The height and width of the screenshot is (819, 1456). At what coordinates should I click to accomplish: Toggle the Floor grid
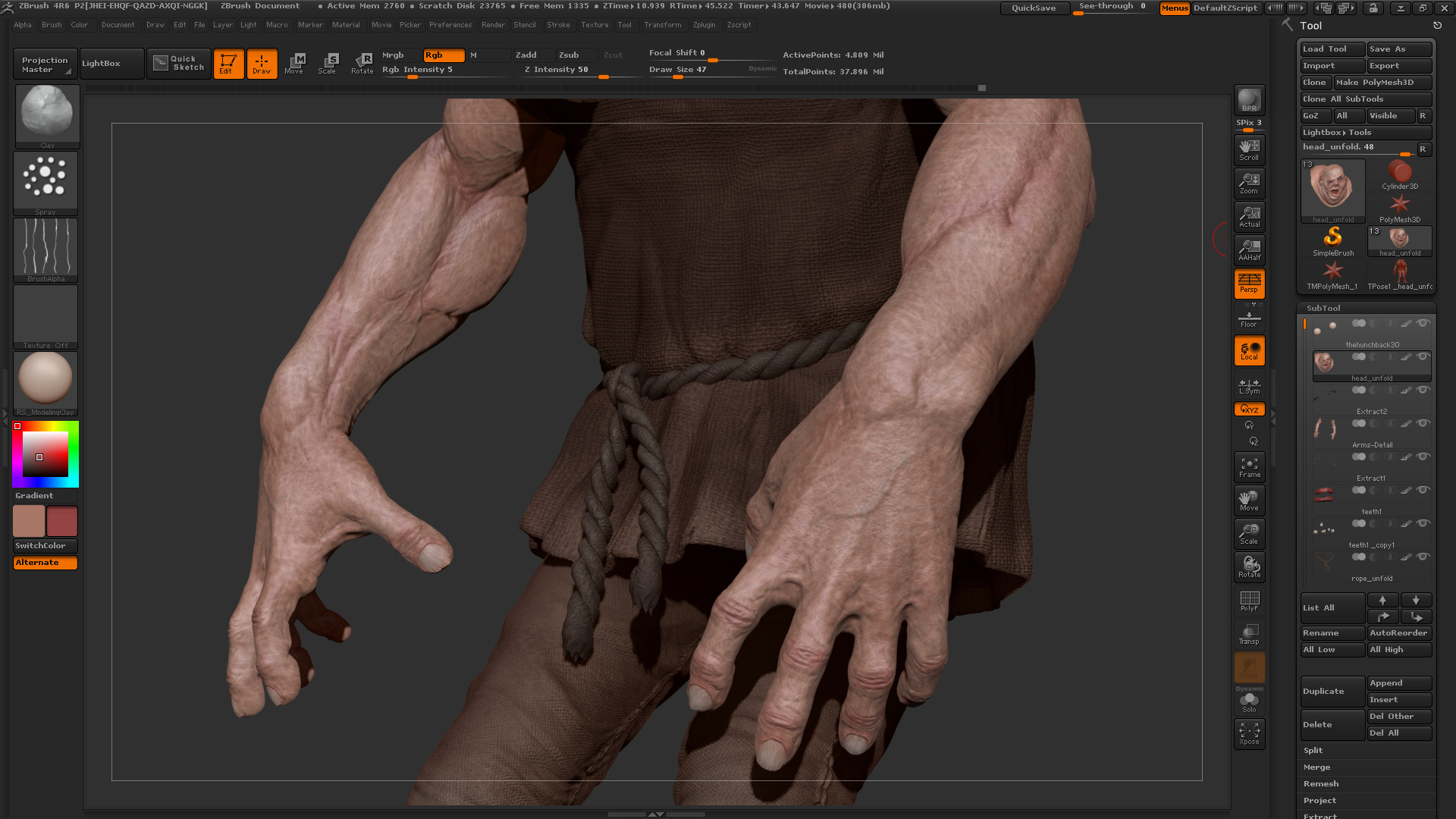(x=1249, y=317)
